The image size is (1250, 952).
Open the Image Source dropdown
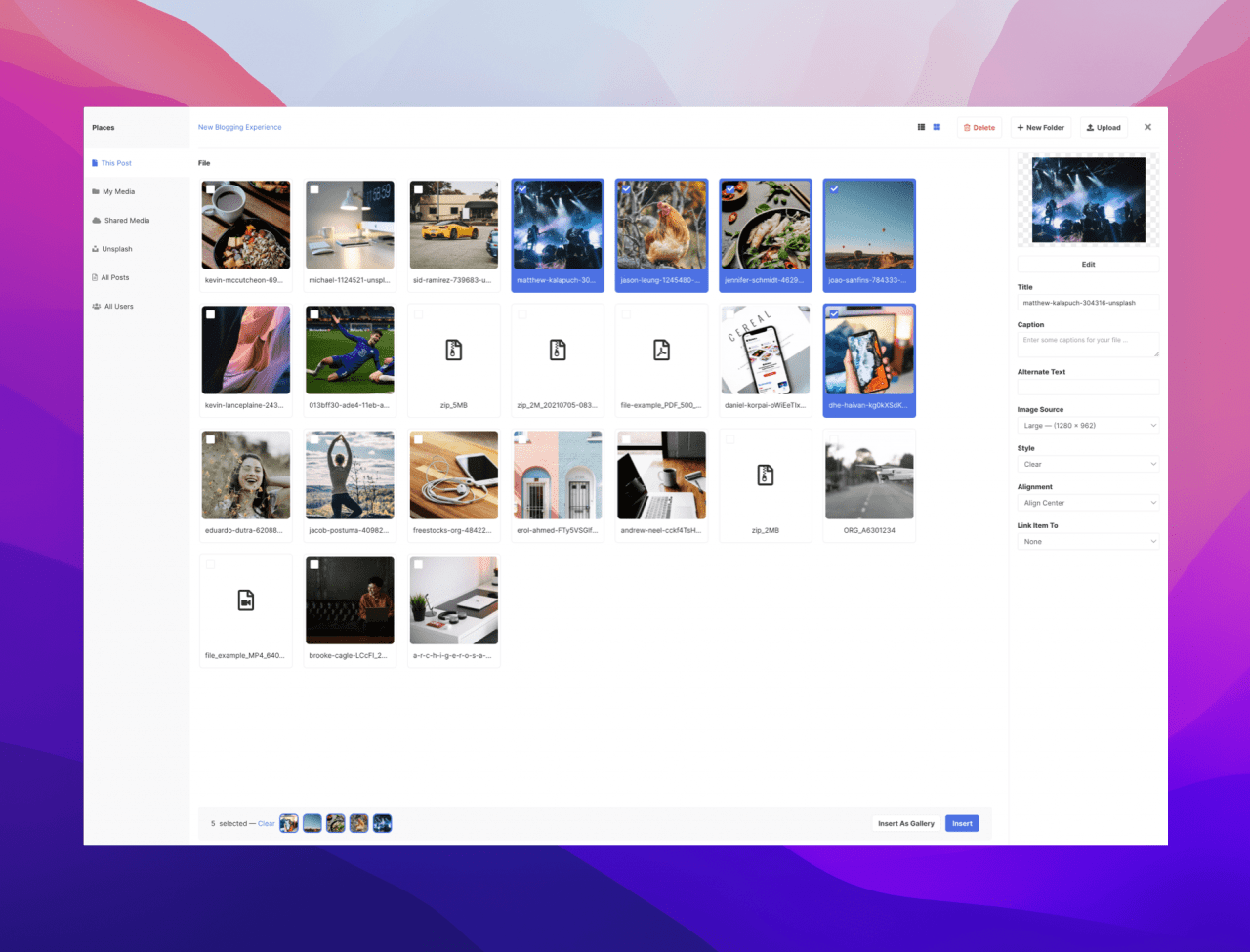1088,426
